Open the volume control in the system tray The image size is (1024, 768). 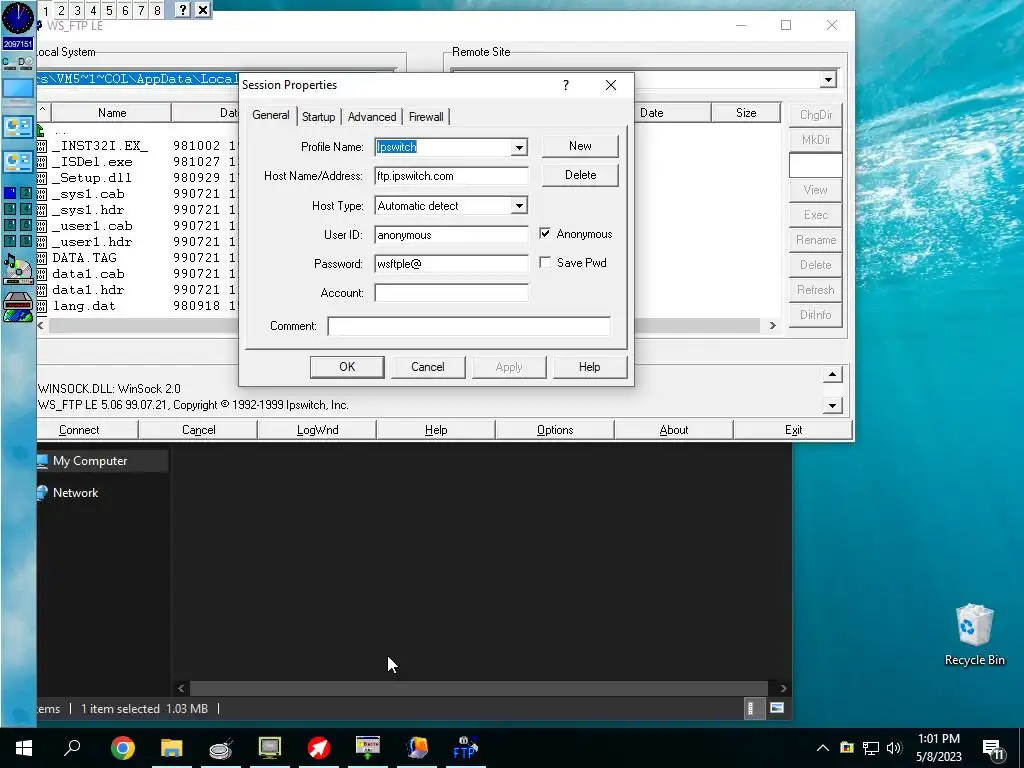tap(894, 748)
